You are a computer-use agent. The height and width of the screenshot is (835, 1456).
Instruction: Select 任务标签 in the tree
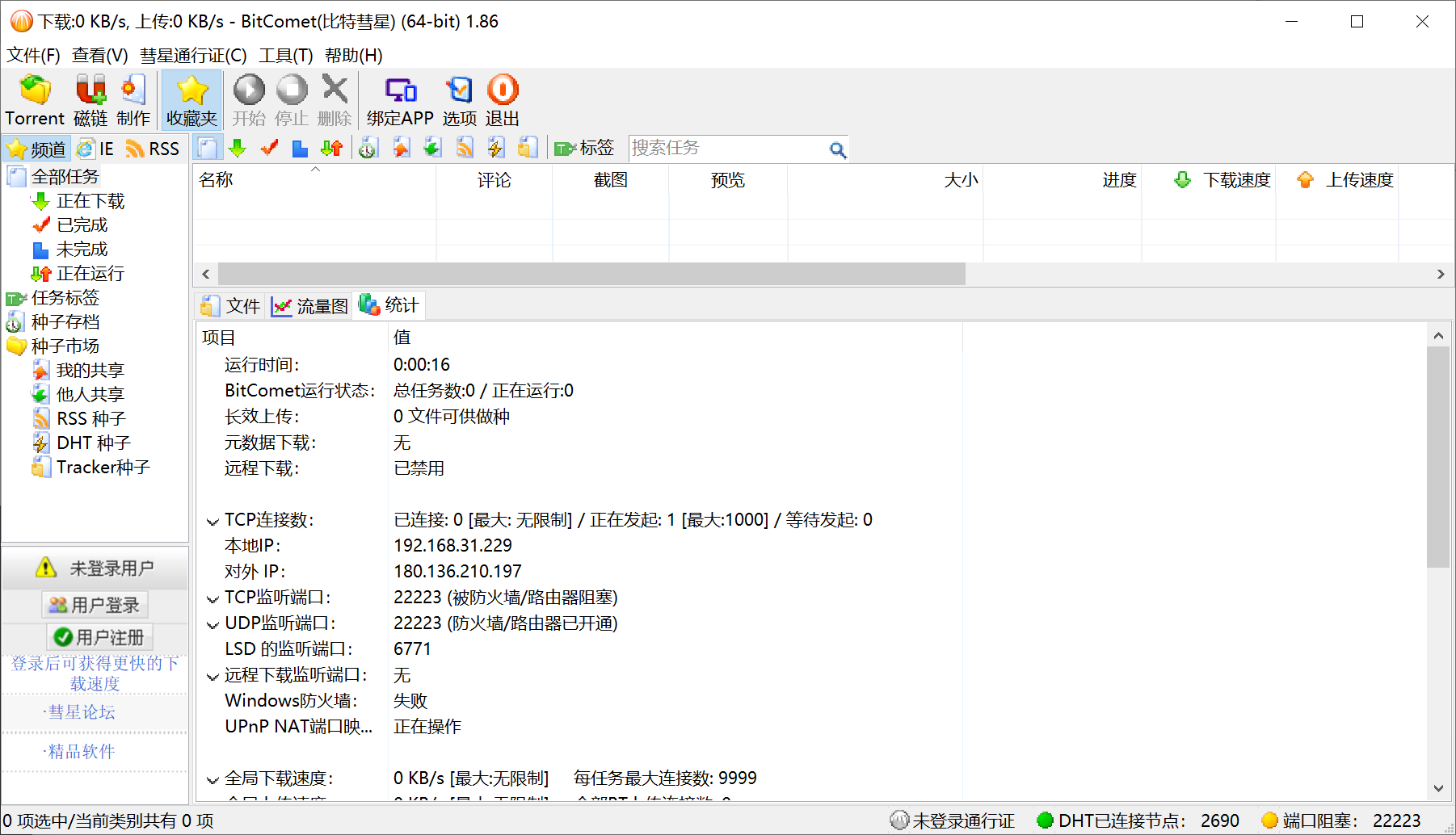65,297
